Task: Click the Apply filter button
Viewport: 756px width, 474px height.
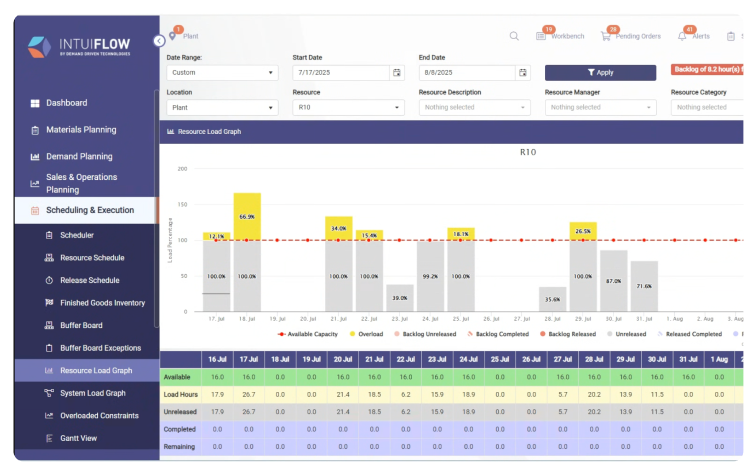Action: 600,72
